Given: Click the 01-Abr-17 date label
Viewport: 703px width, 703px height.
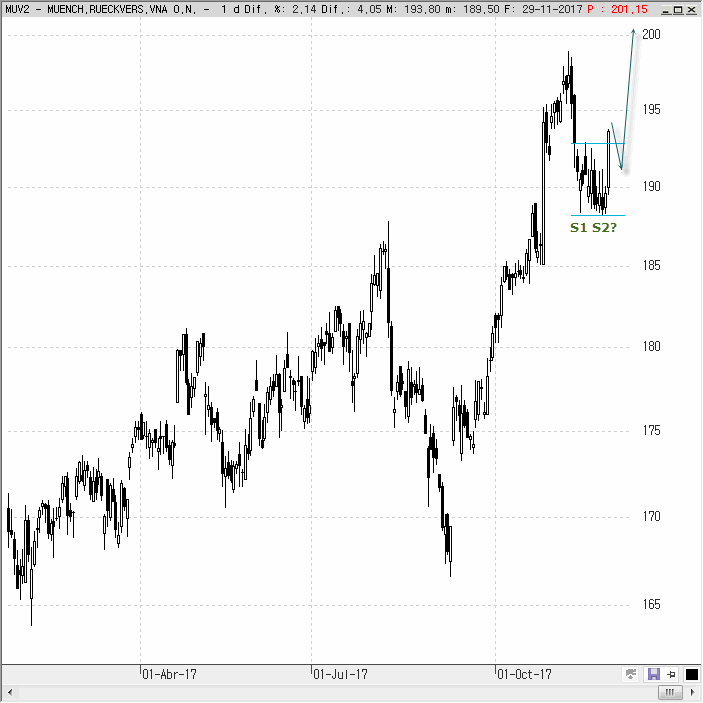Looking at the screenshot, I should [169, 674].
